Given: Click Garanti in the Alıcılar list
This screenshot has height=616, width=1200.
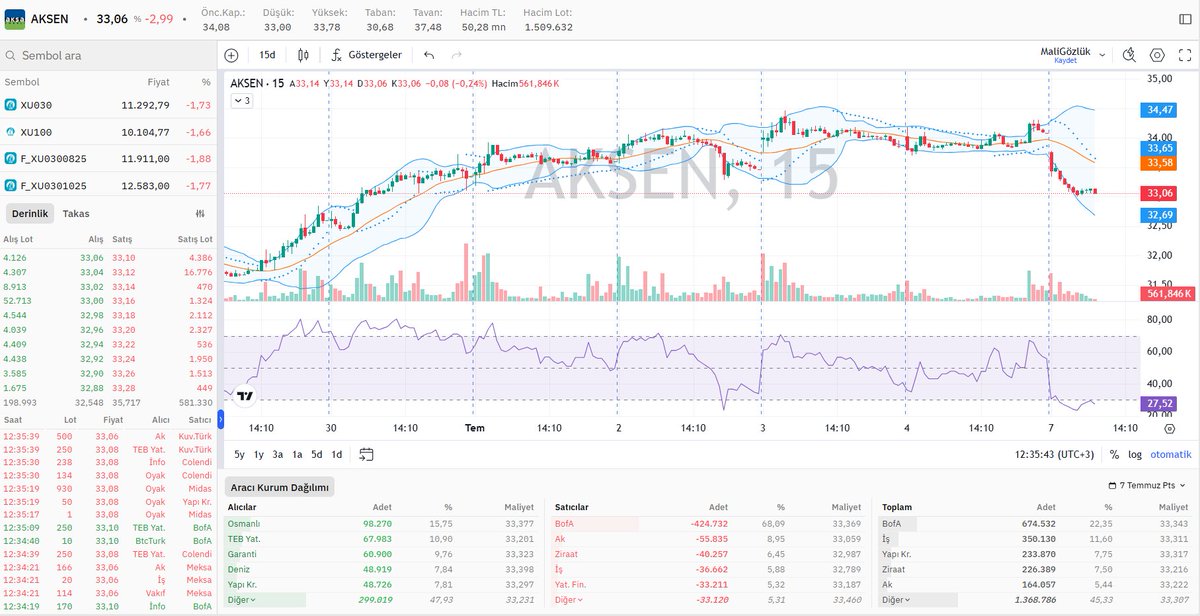Looking at the screenshot, I should click(243, 553).
